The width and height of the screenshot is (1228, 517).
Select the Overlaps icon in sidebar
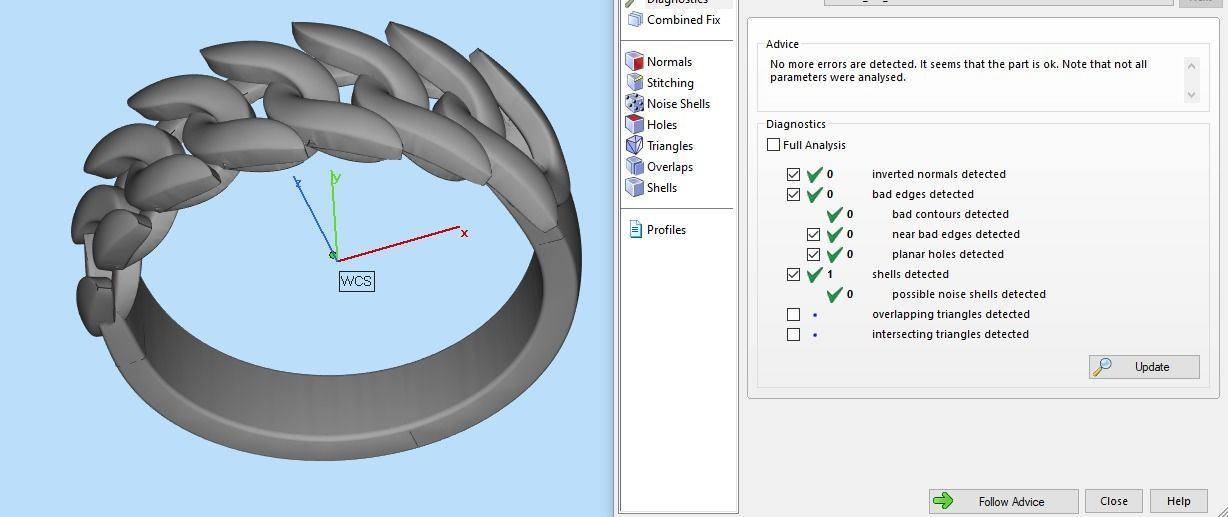[x=634, y=167]
